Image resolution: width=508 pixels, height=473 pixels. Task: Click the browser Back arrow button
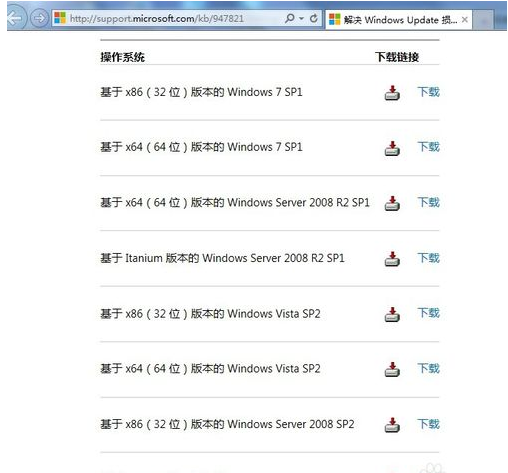tap(15, 18)
